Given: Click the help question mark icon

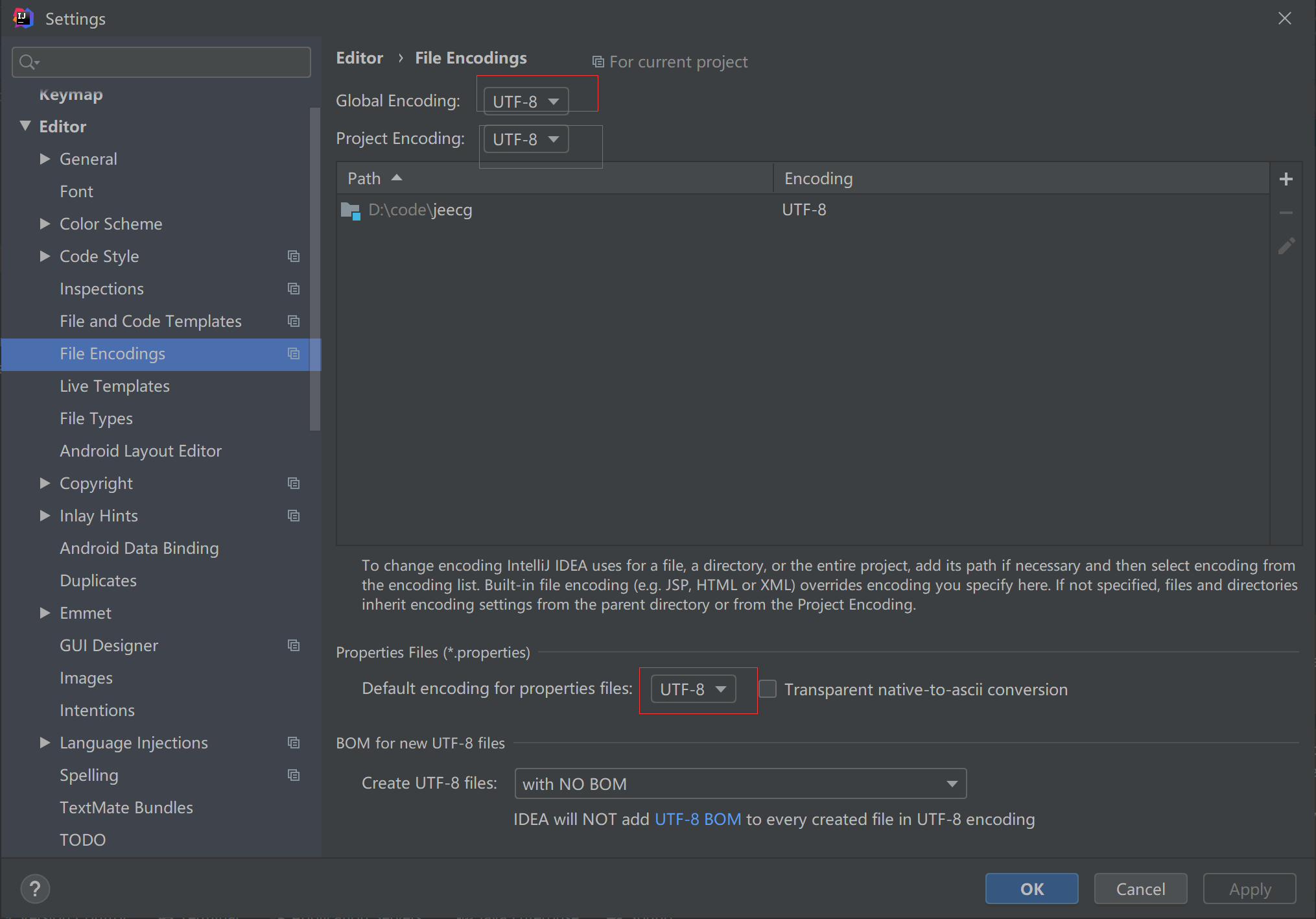Looking at the screenshot, I should coord(35,889).
